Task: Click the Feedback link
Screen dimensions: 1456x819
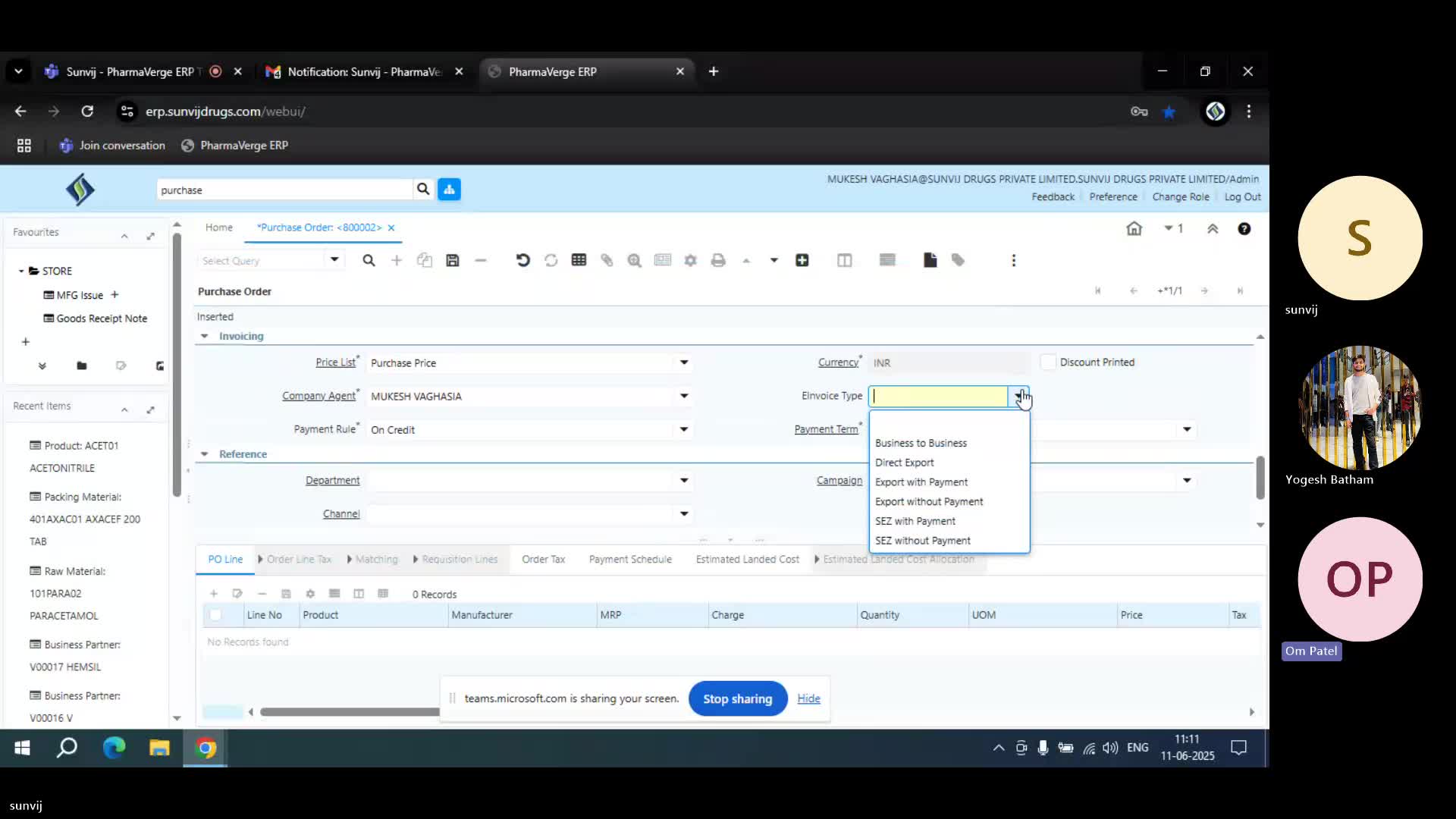Action: (x=1053, y=197)
